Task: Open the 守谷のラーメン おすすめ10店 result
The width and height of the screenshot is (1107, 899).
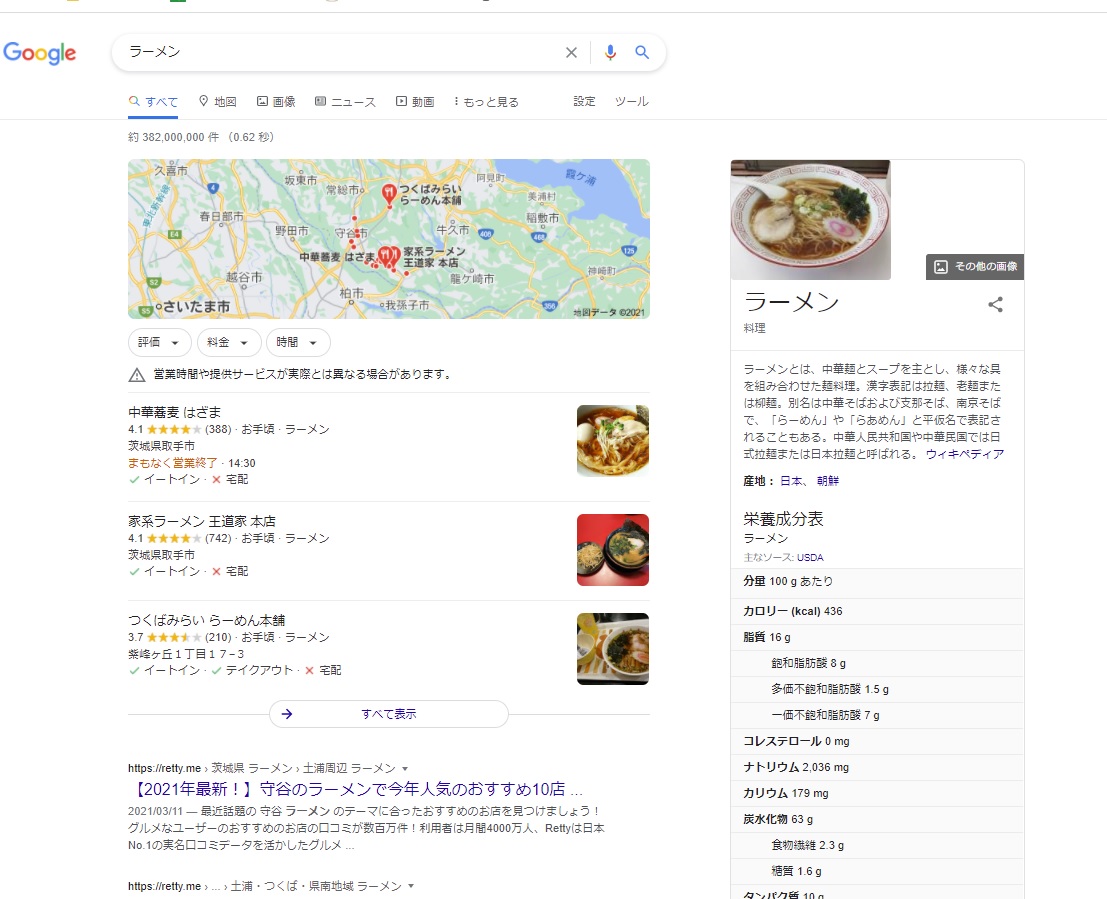Action: (358, 789)
